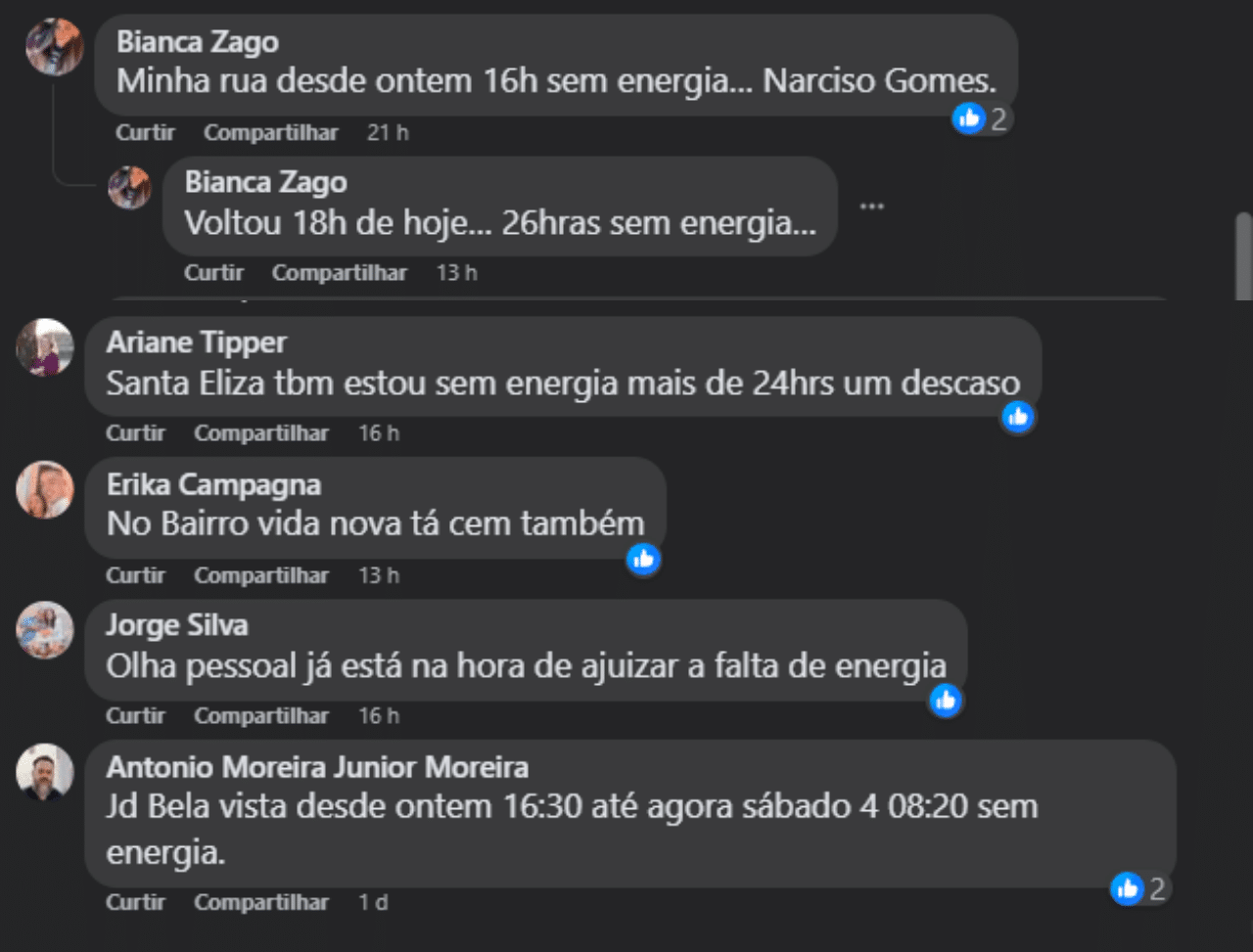Click like reaction on Ariane Tipper's comment
Viewport: 1253px width, 952px height.
pyautogui.click(x=1018, y=418)
